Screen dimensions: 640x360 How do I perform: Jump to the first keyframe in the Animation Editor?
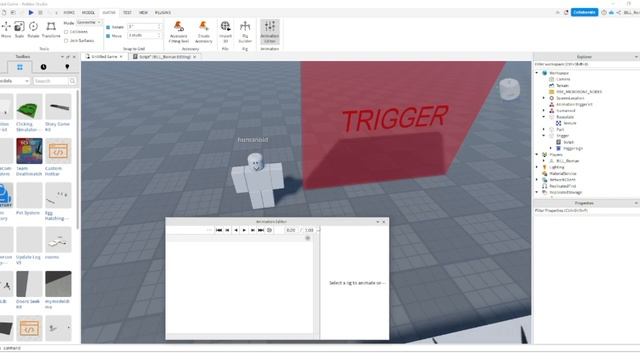[219, 230]
